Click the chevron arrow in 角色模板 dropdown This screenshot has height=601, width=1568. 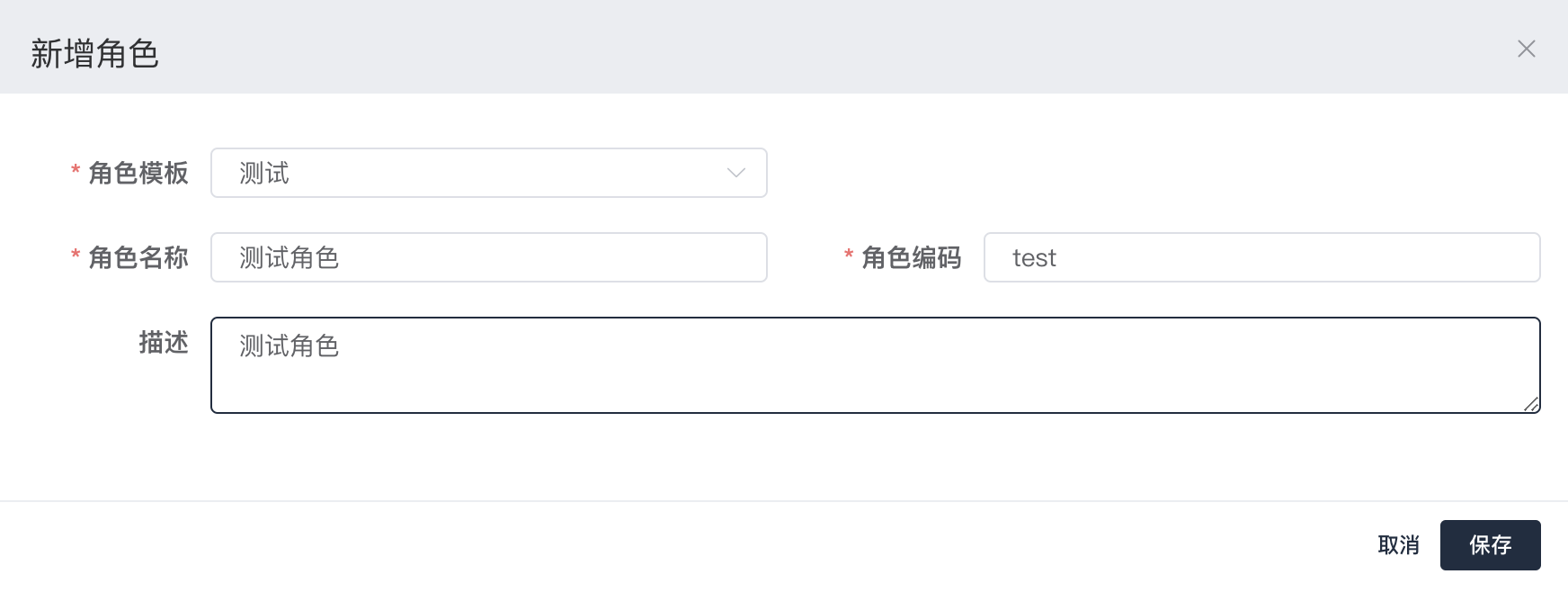click(x=736, y=173)
